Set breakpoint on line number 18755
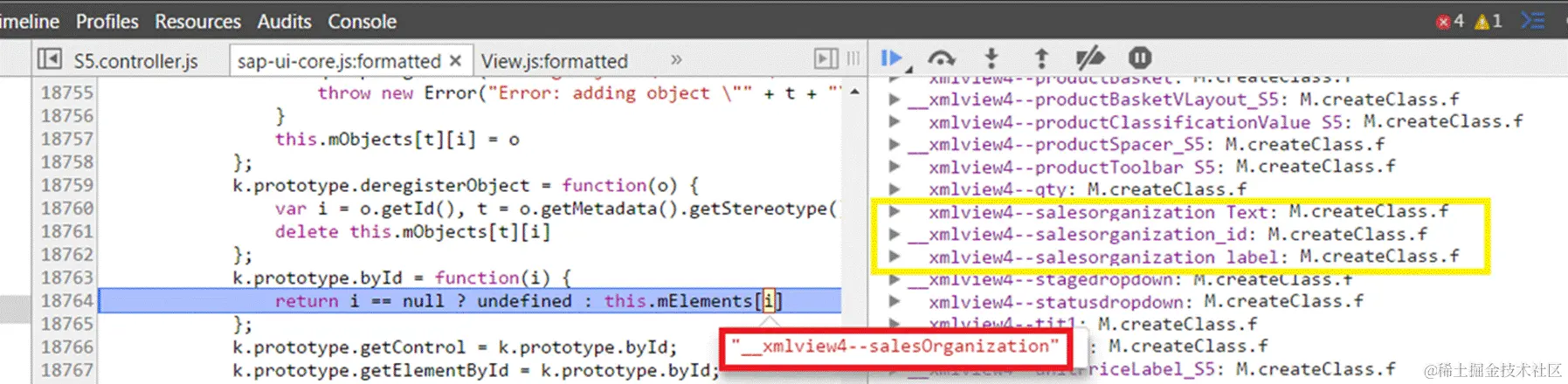 click(66, 93)
